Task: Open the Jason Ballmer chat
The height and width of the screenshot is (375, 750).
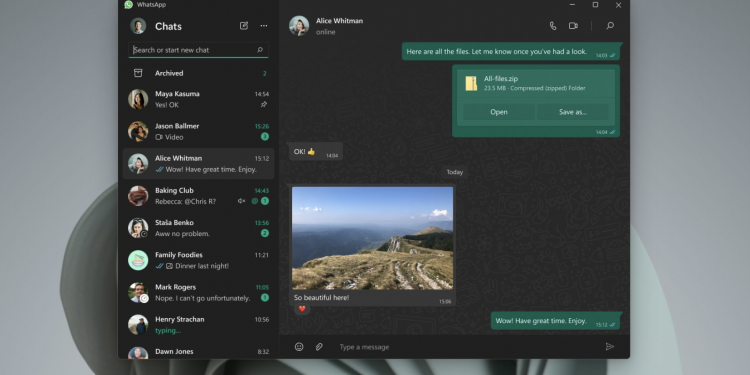Action: tap(199, 132)
